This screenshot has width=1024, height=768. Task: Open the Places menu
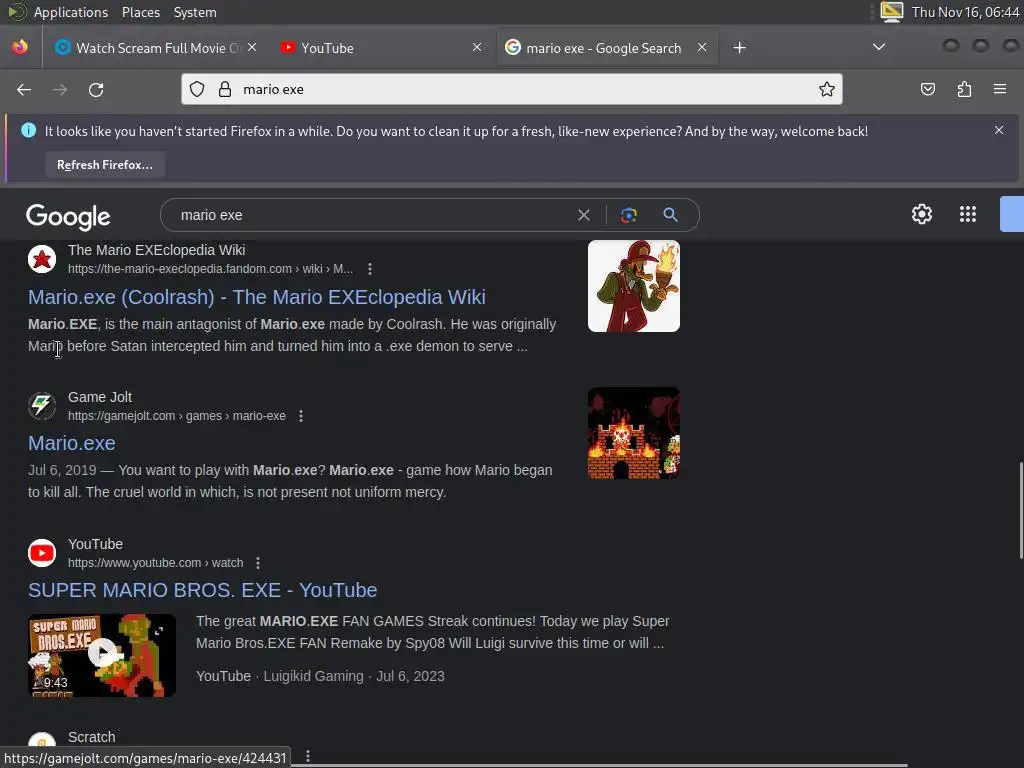[x=140, y=12]
